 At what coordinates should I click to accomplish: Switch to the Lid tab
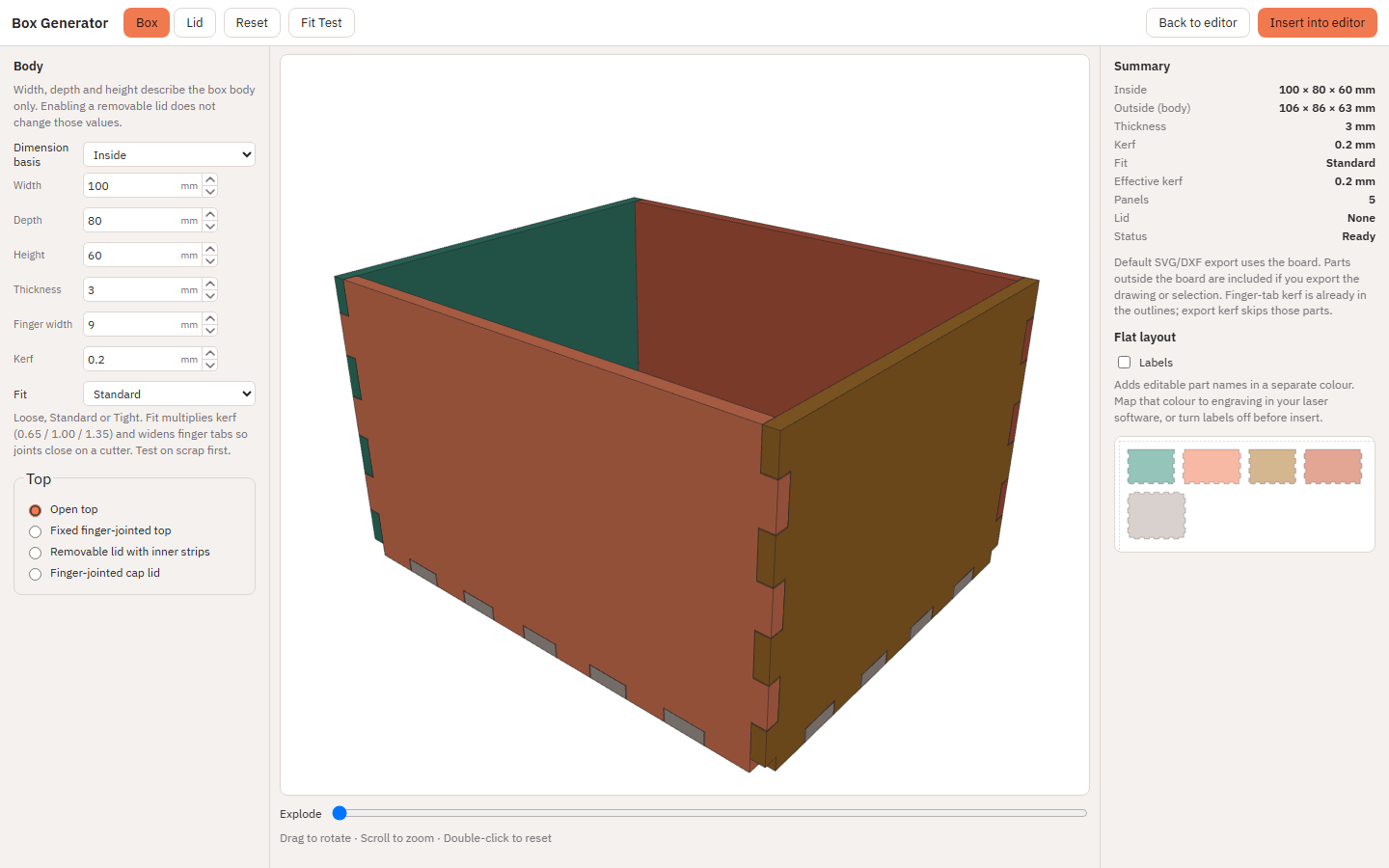[195, 22]
